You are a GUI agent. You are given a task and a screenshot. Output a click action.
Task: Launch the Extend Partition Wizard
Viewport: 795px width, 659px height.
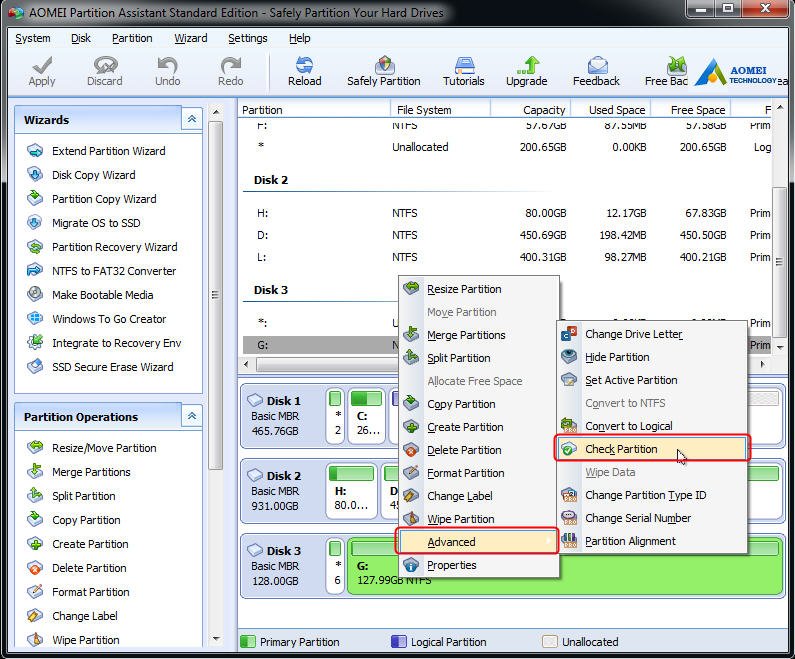pyautogui.click(x=96, y=151)
